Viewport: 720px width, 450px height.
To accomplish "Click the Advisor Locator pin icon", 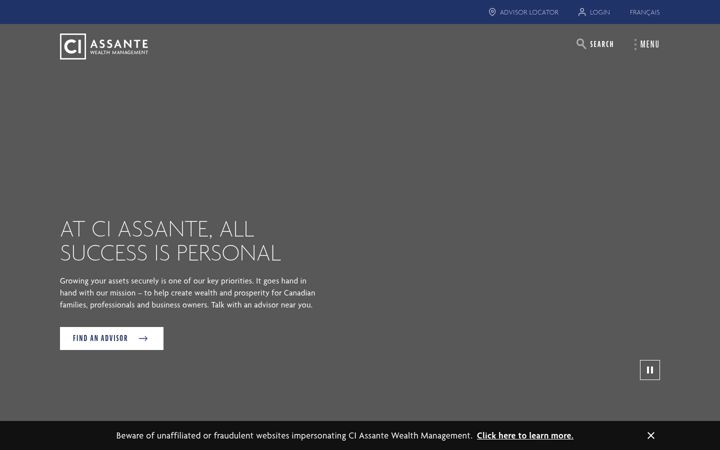I will 492,12.
